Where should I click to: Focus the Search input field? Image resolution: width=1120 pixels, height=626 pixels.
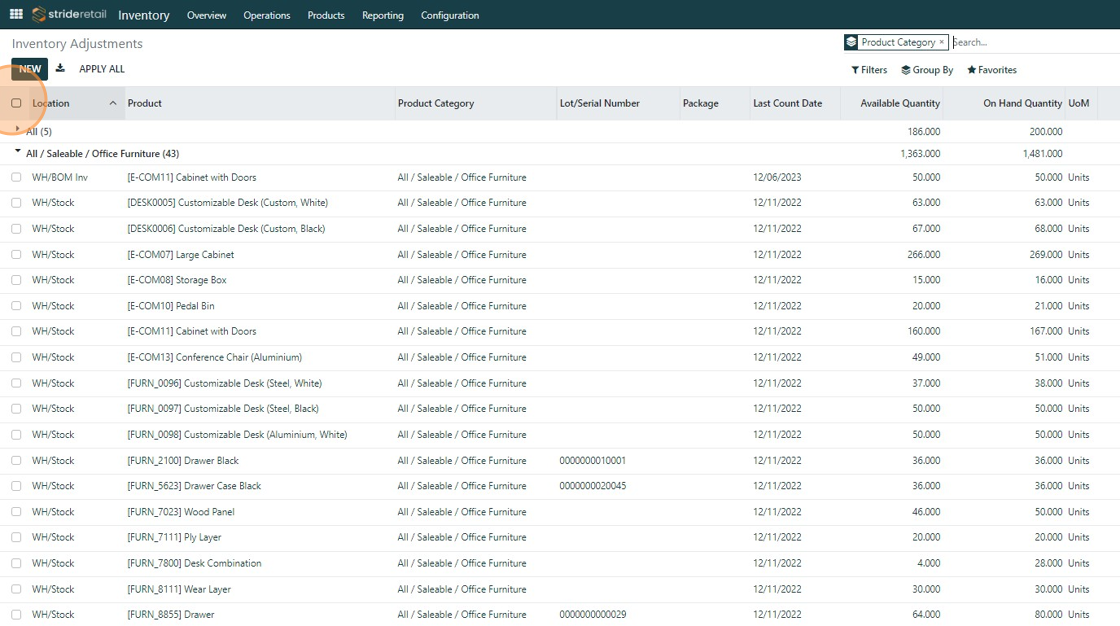tap(1030, 43)
